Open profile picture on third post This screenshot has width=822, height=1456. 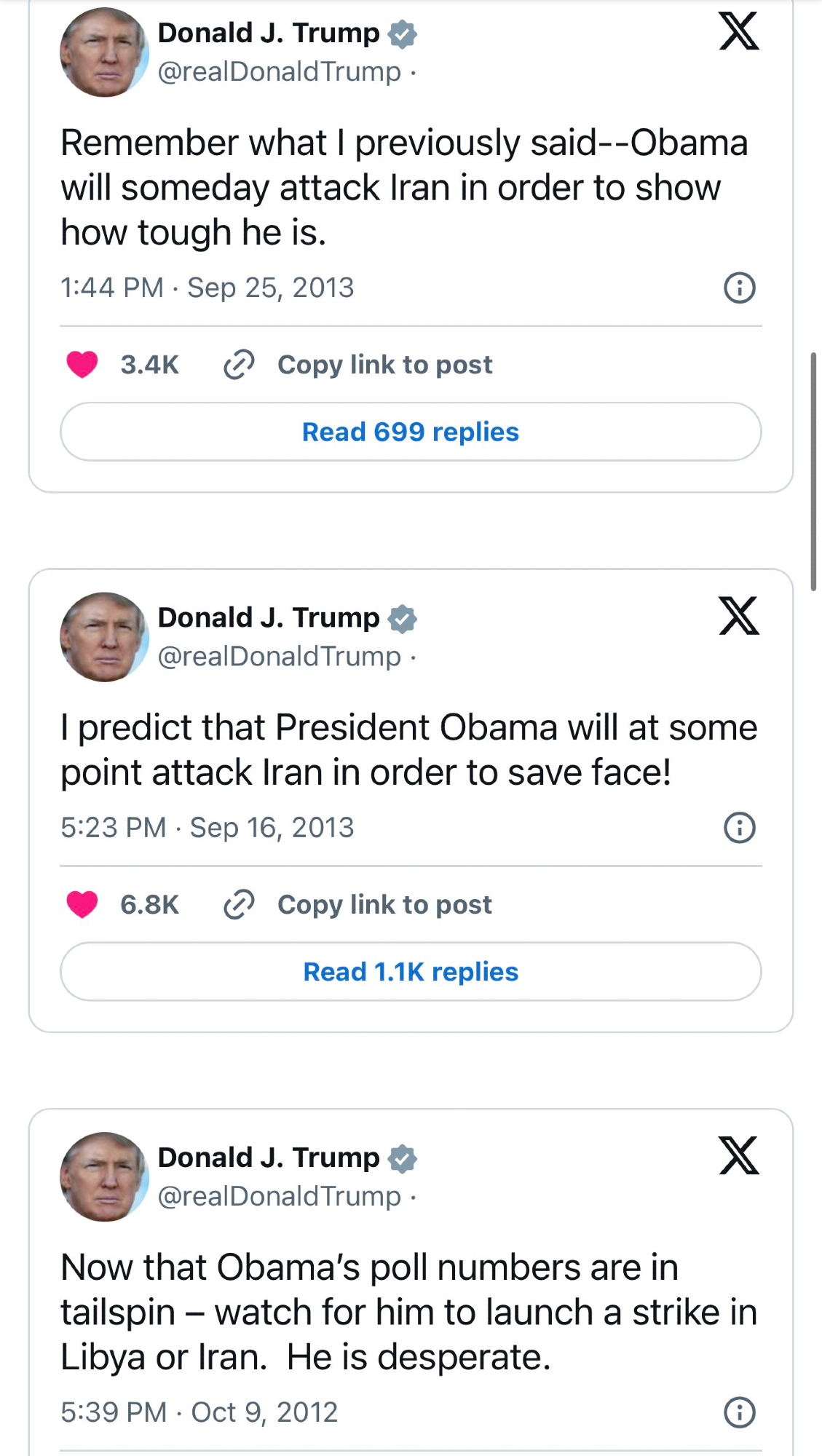pos(104,1177)
